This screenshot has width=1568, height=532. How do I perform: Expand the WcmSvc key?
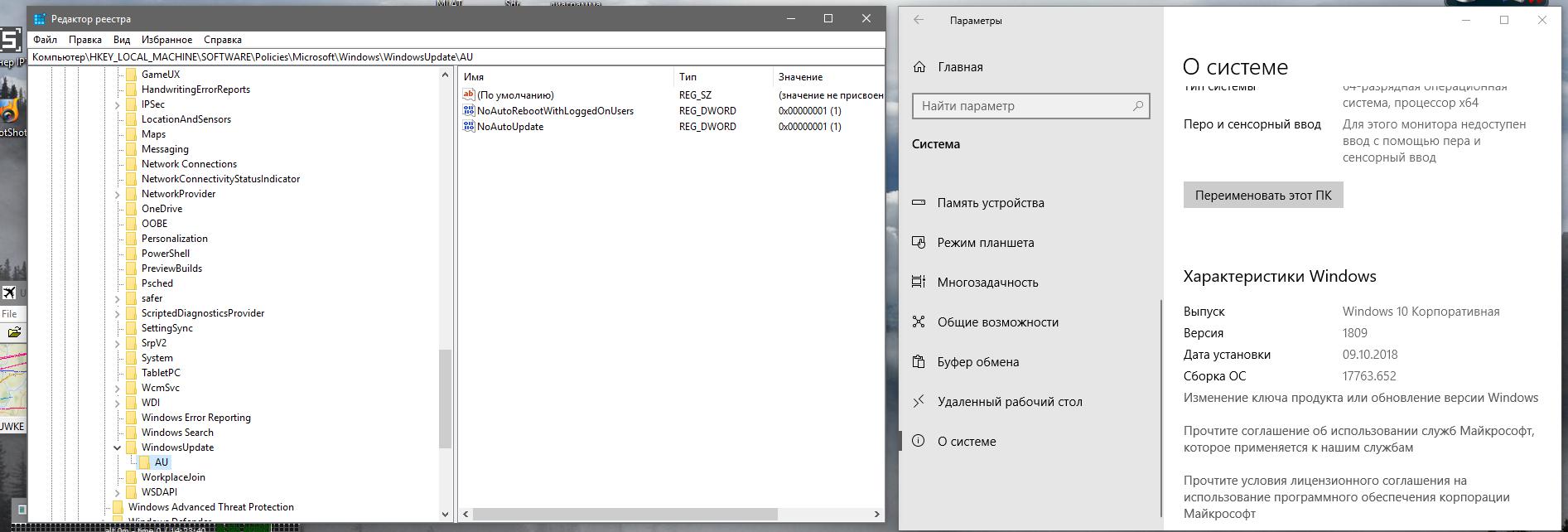click(x=118, y=388)
